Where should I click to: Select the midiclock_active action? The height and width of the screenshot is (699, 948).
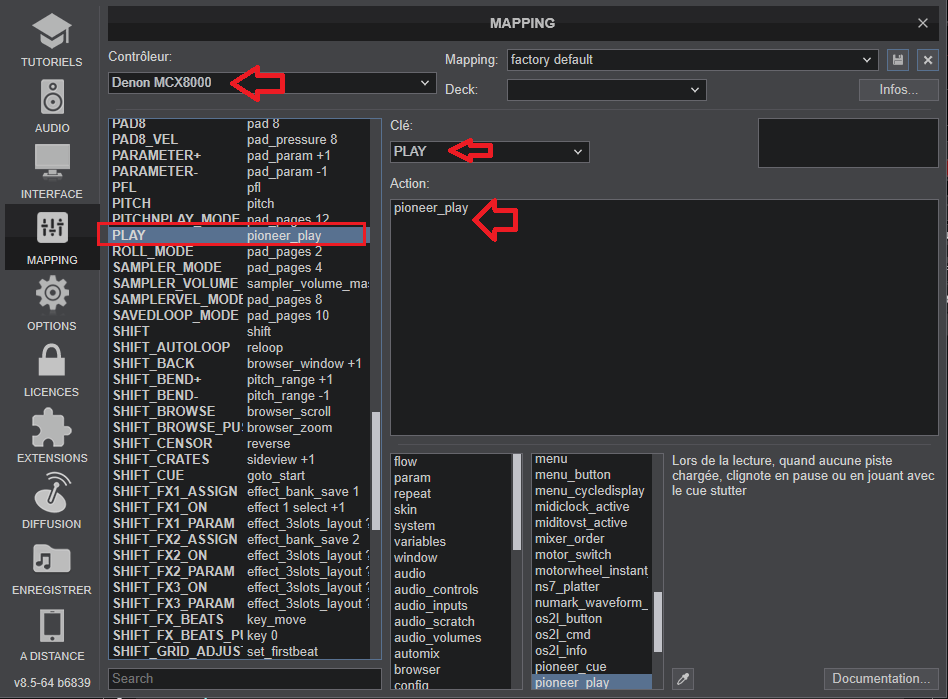(x=592, y=507)
